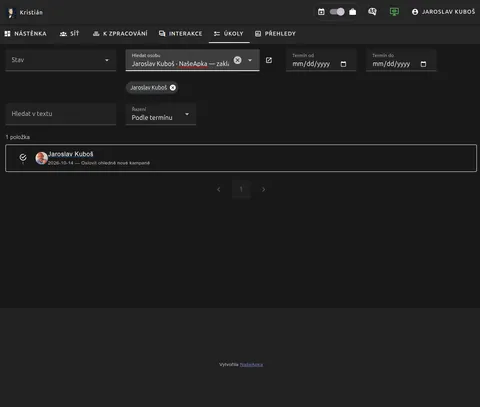Click the briefcase icon beside the mode switch
480x407 pixels.
tap(353, 12)
